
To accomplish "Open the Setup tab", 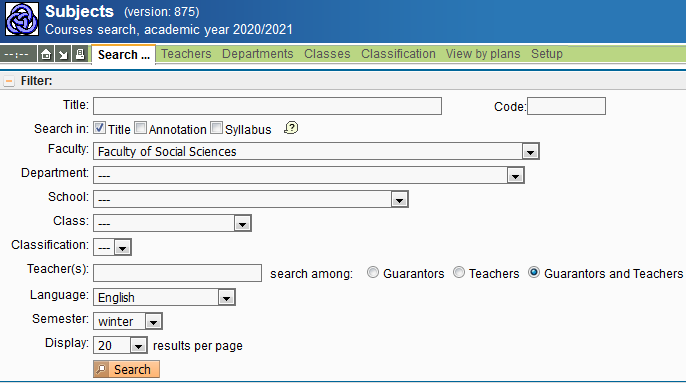I will (547, 54).
